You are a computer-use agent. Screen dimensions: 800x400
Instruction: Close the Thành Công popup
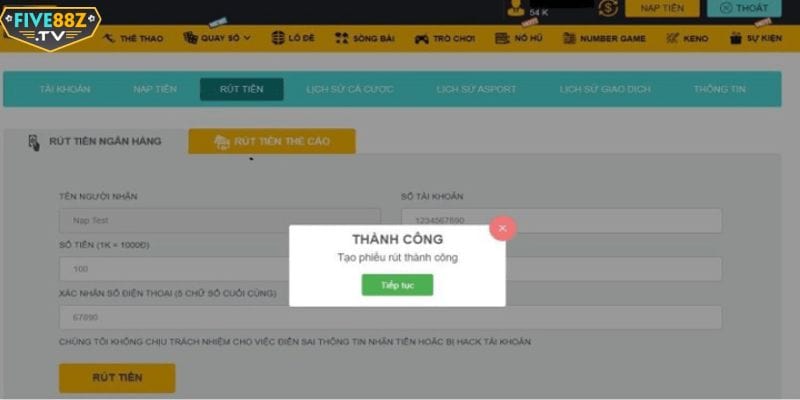(503, 228)
